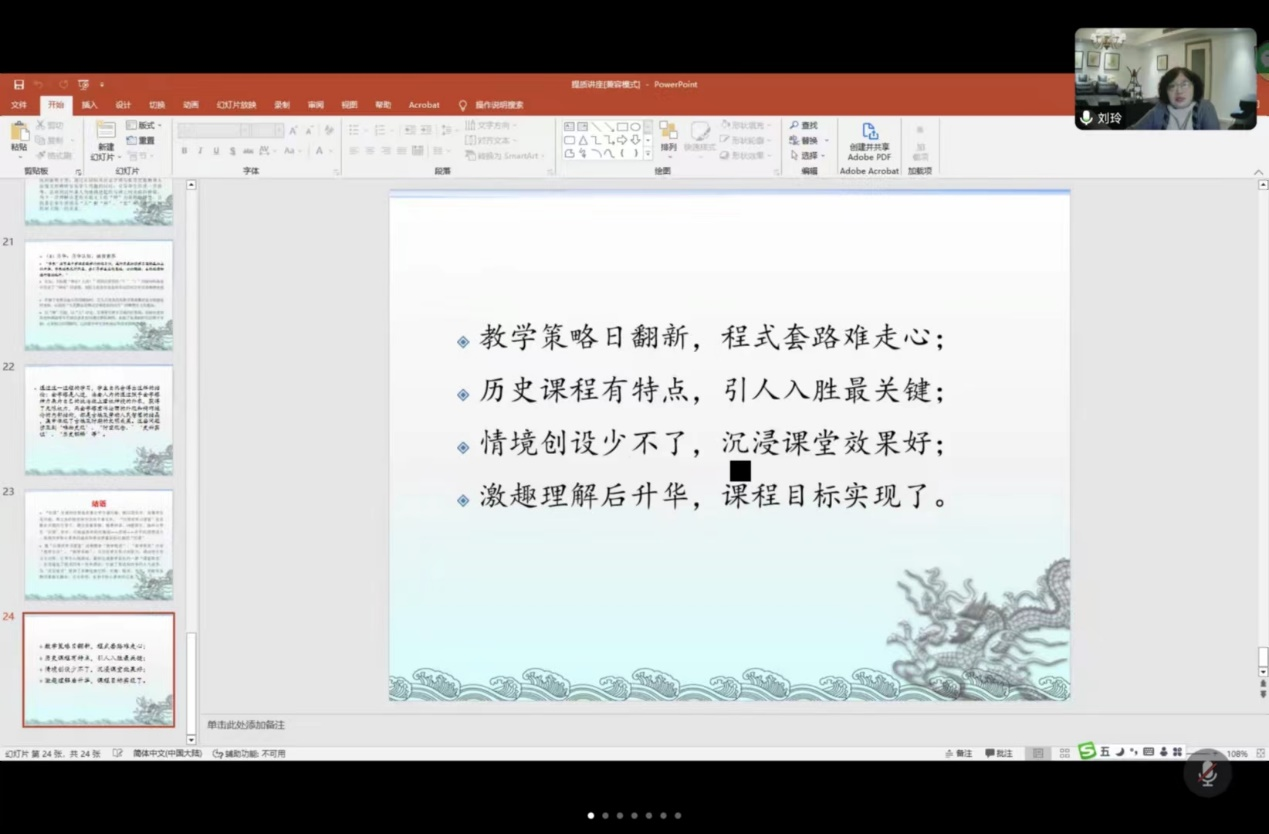The width and height of the screenshot is (1269, 834).
Task: Collapse the ribbon with the chevron arrow
Action: 1258,172
